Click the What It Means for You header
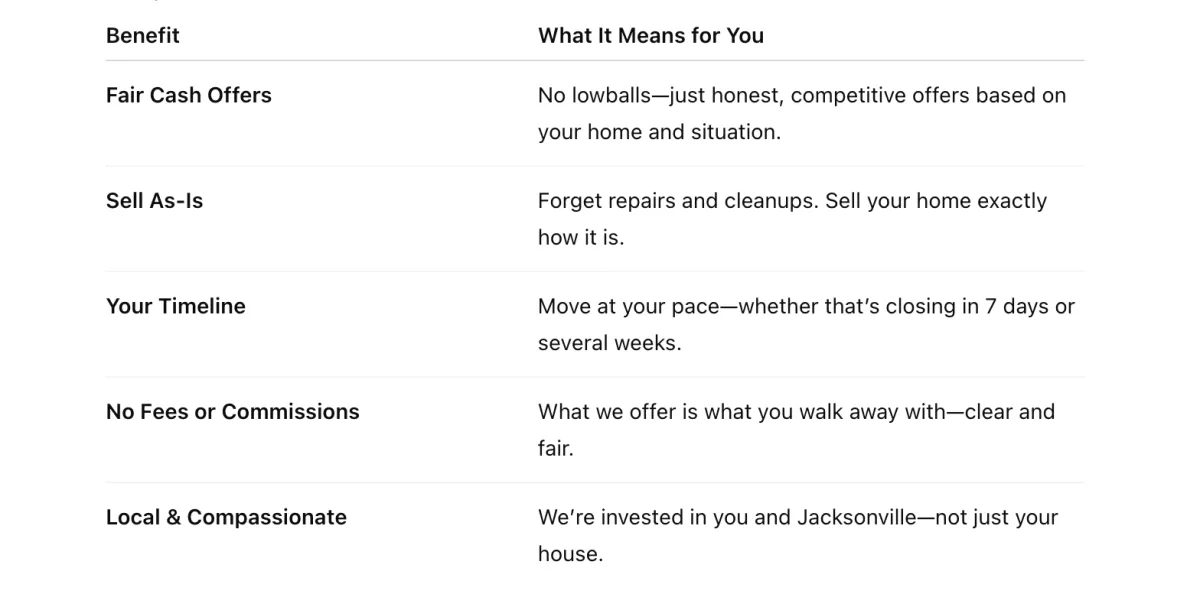 tap(651, 36)
